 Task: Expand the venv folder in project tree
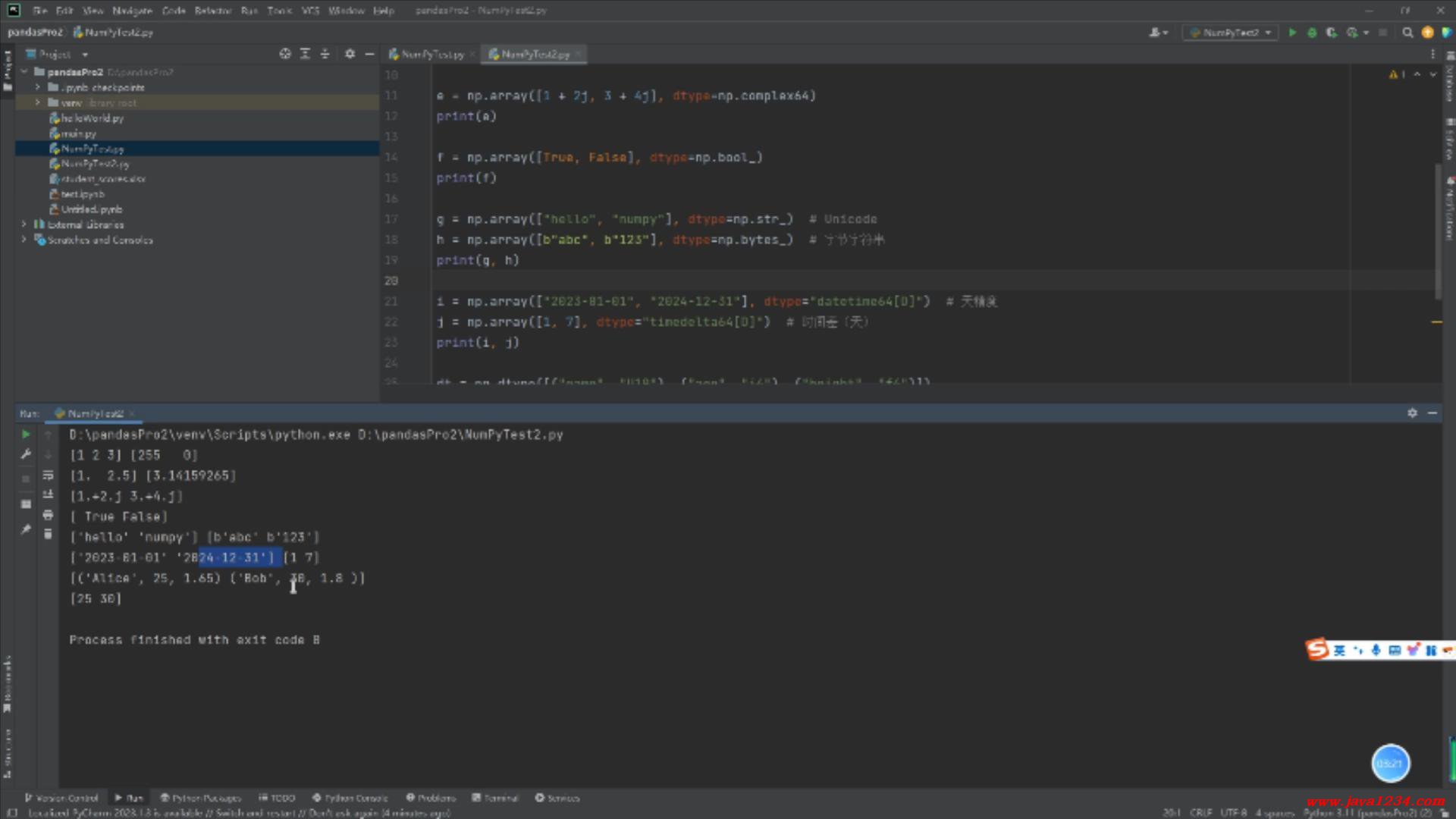click(x=37, y=102)
